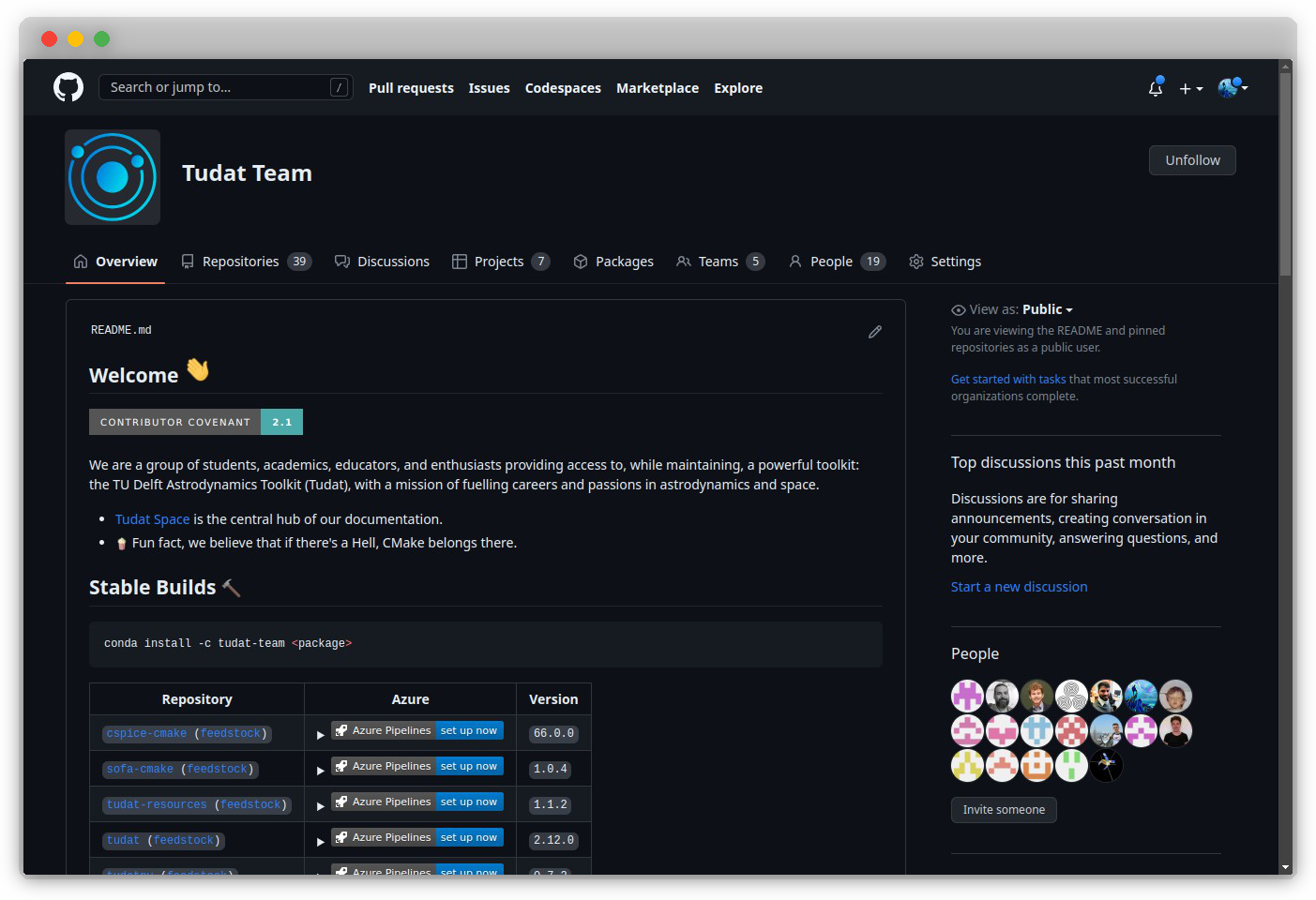The width and height of the screenshot is (1316, 900).
Task: Open the bearded man's avatar in People
Action: coord(1002,697)
